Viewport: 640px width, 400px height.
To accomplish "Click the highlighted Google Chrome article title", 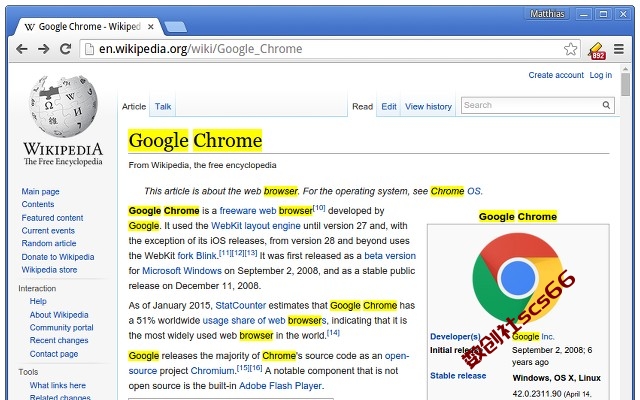I will [x=195, y=140].
